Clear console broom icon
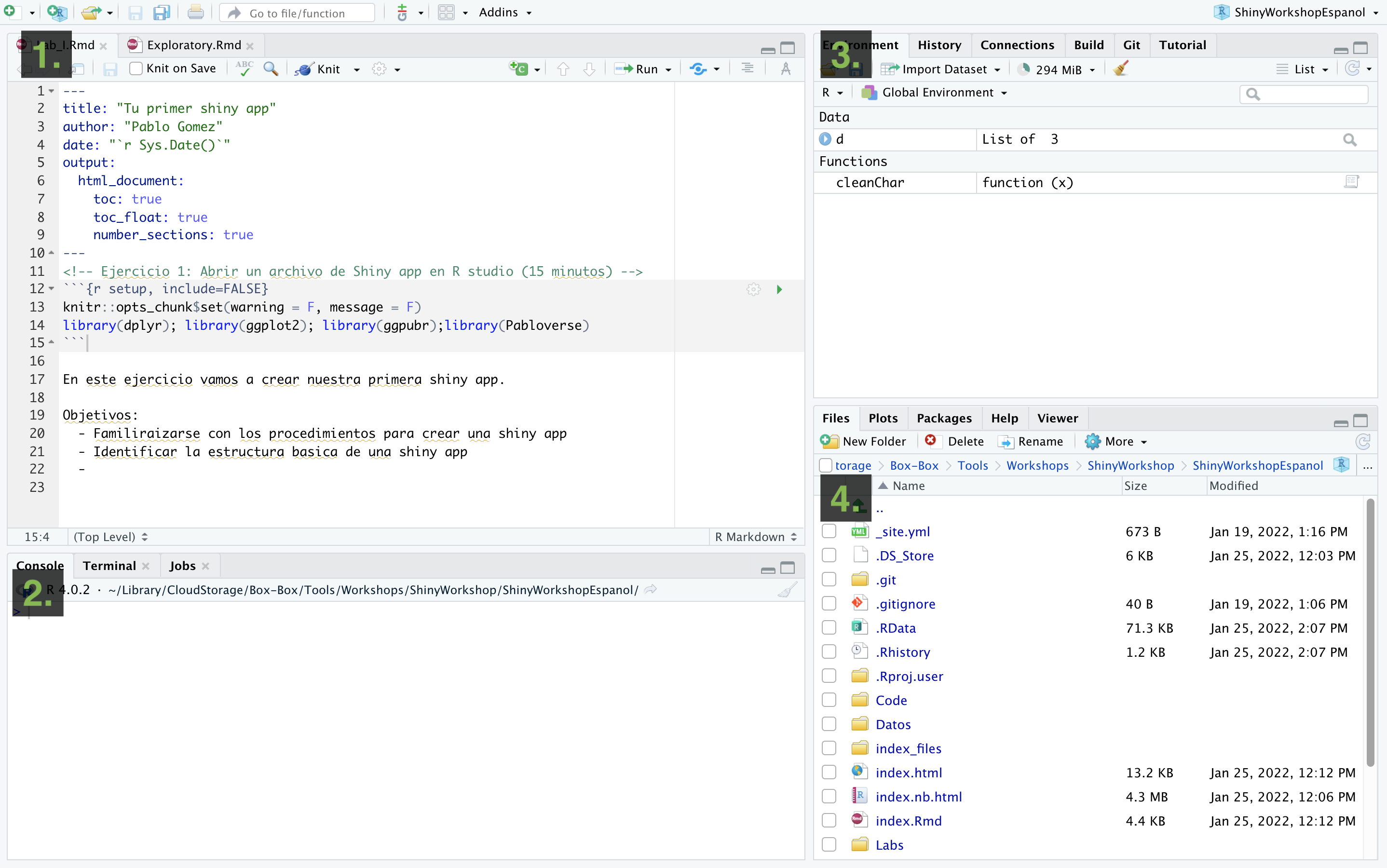Image resolution: width=1387 pixels, height=868 pixels. point(788,590)
